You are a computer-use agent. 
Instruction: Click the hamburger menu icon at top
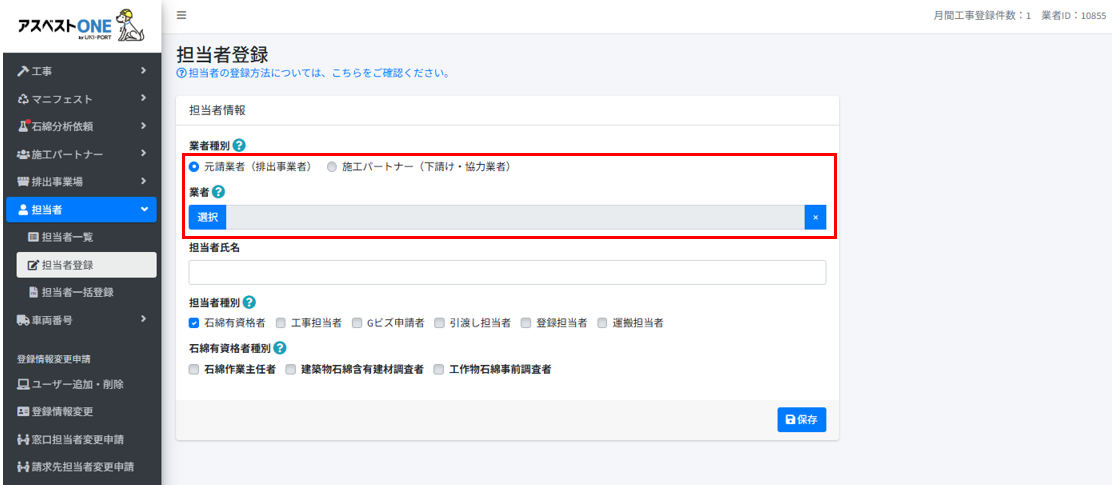tap(181, 16)
